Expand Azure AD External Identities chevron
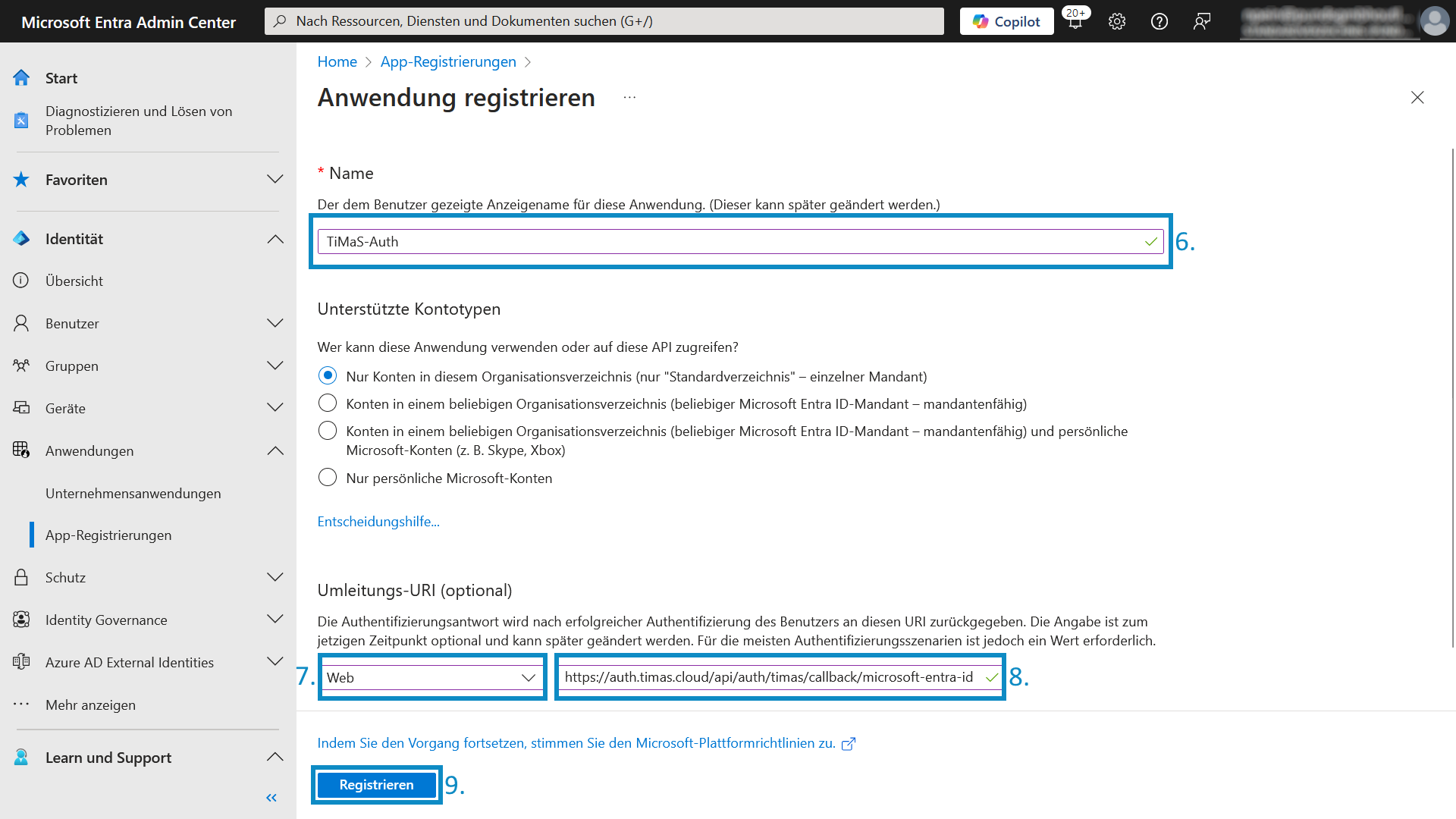The height and width of the screenshot is (819, 1456). (x=275, y=662)
